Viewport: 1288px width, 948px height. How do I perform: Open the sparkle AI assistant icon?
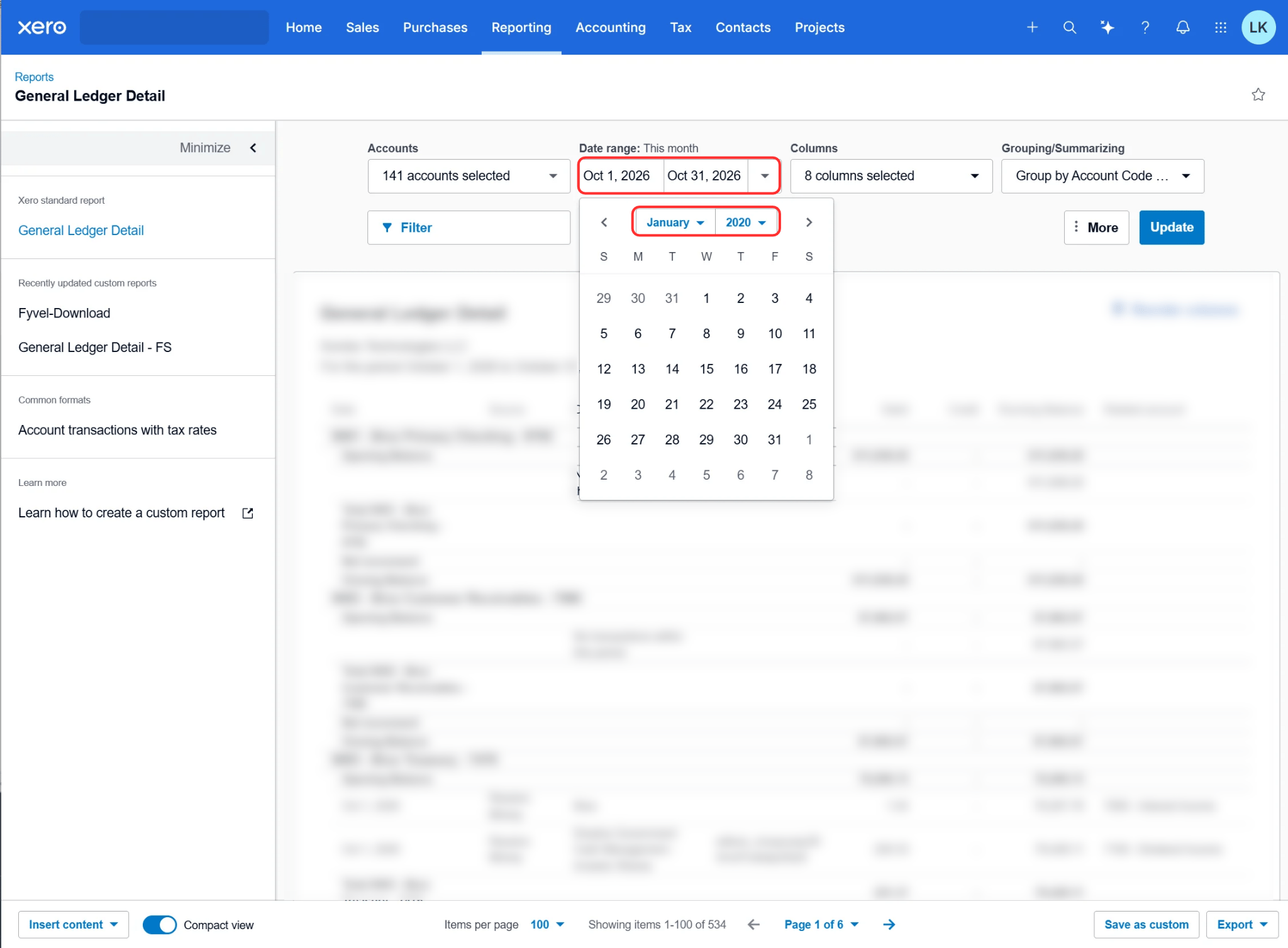[1108, 27]
